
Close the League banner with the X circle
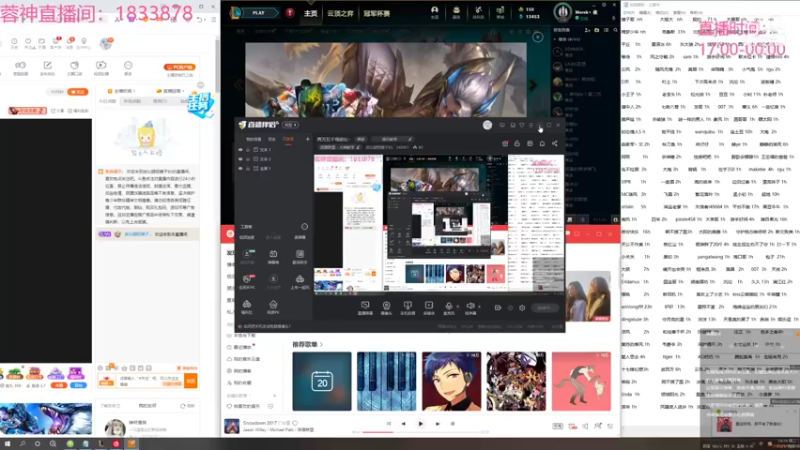pos(538,37)
